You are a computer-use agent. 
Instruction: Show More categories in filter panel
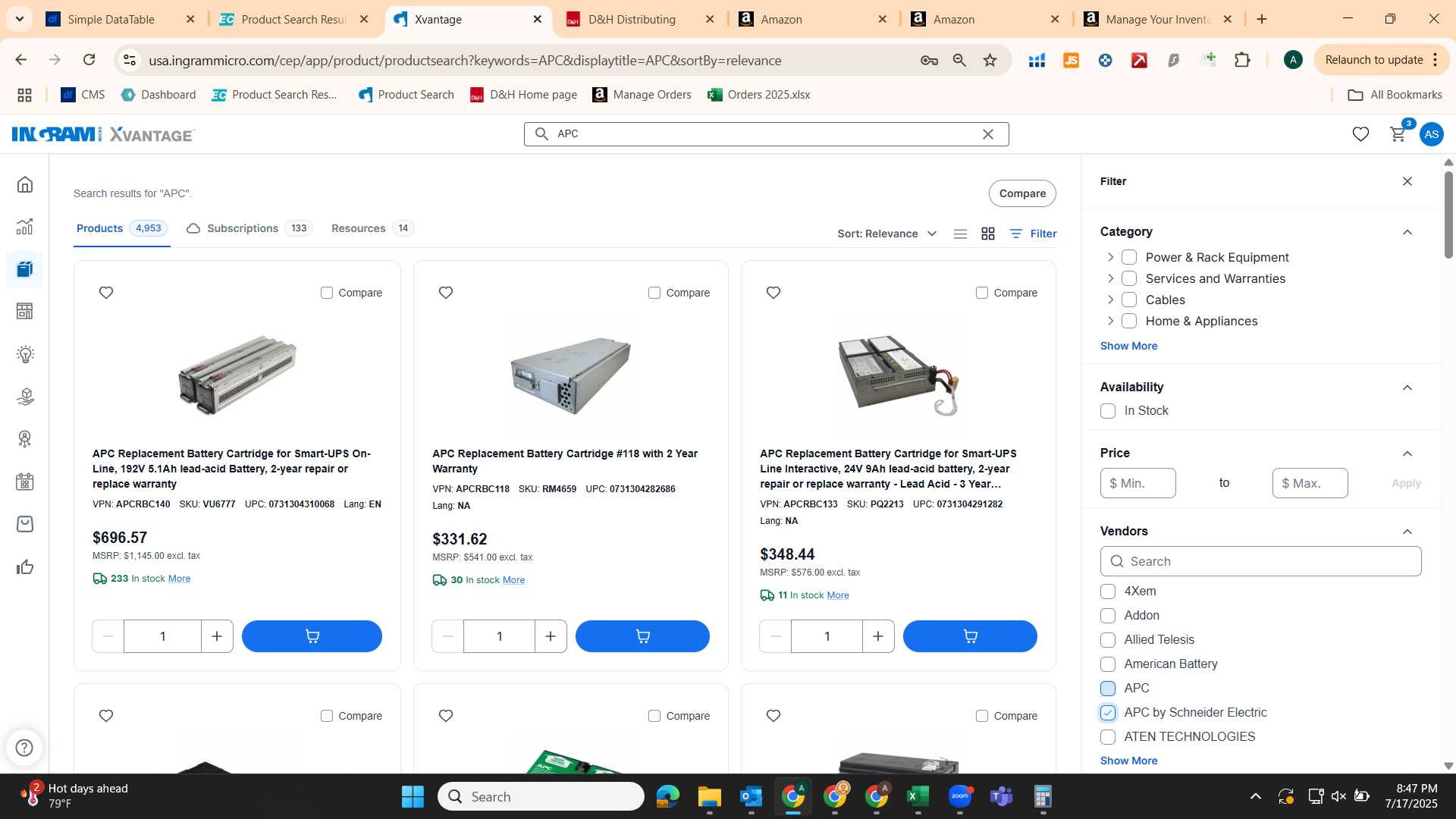point(1128,346)
